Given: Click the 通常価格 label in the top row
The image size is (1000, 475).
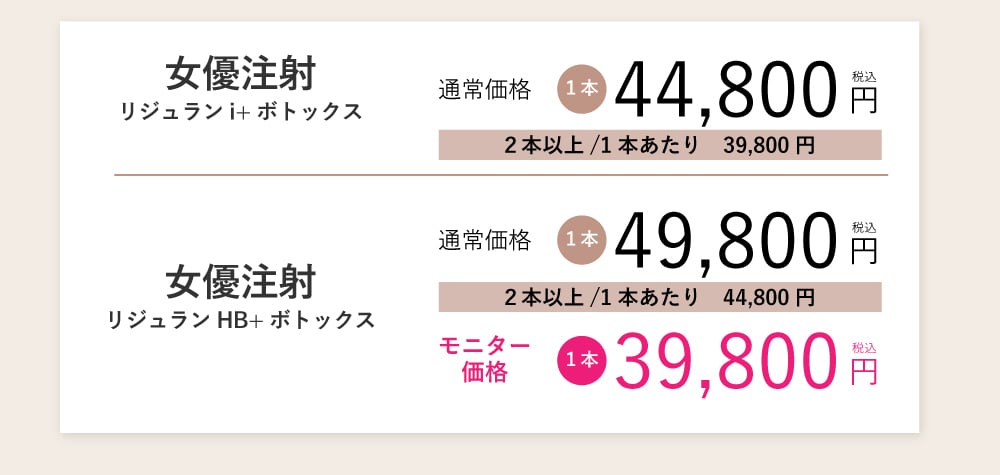Looking at the screenshot, I should coord(485,91).
